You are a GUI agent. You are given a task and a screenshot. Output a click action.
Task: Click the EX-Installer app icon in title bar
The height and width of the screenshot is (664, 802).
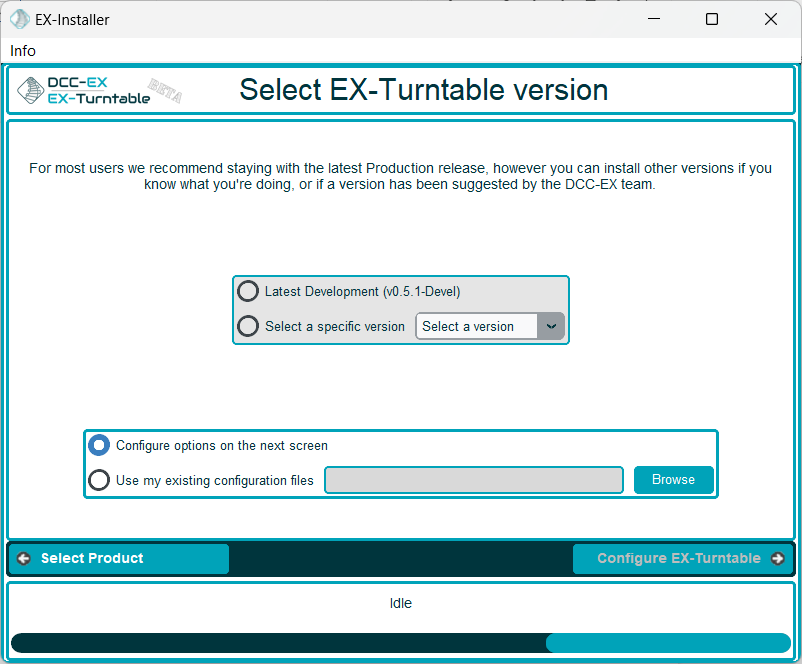(x=19, y=19)
